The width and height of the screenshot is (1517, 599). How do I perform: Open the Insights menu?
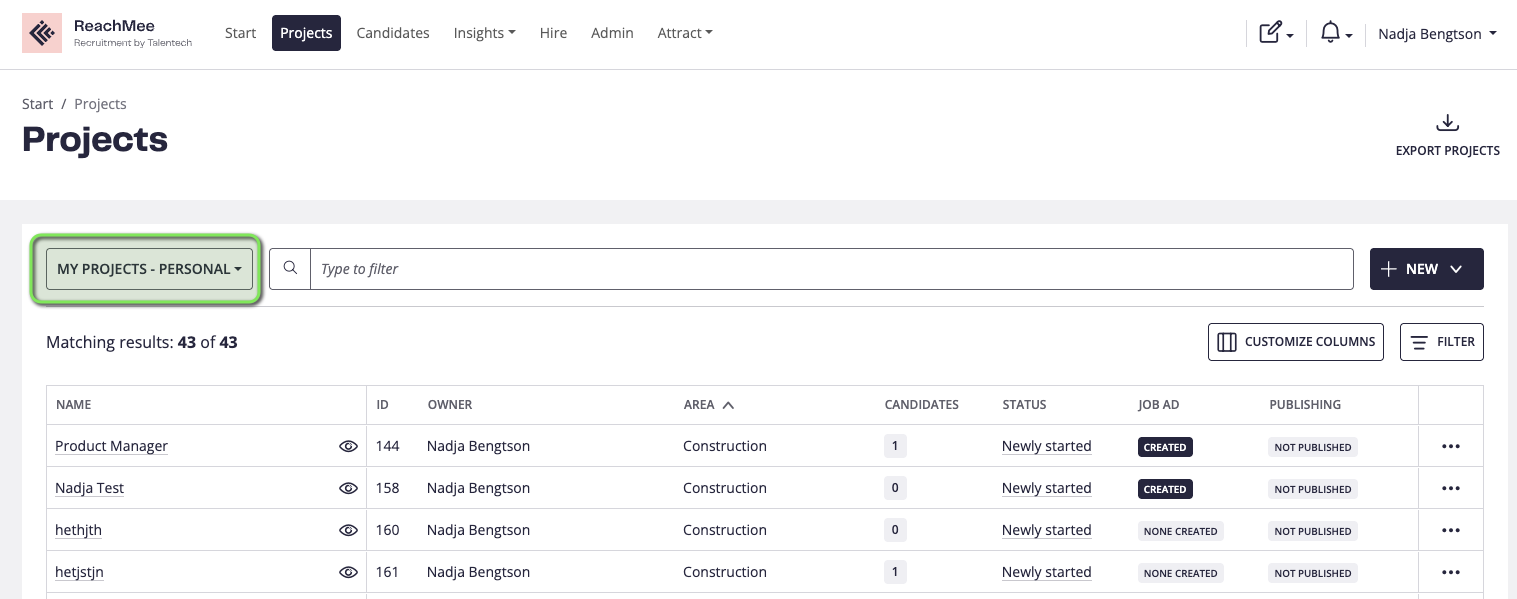coord(484,33)
